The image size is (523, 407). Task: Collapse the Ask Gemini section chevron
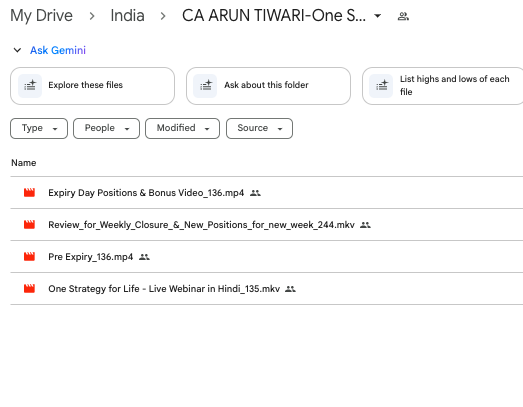point(17,50)
